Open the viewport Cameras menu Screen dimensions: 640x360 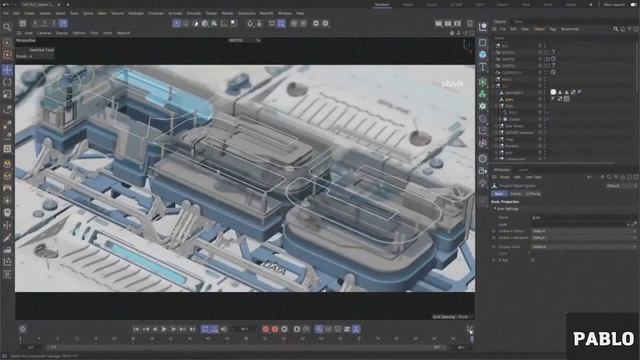click(44, 33)
